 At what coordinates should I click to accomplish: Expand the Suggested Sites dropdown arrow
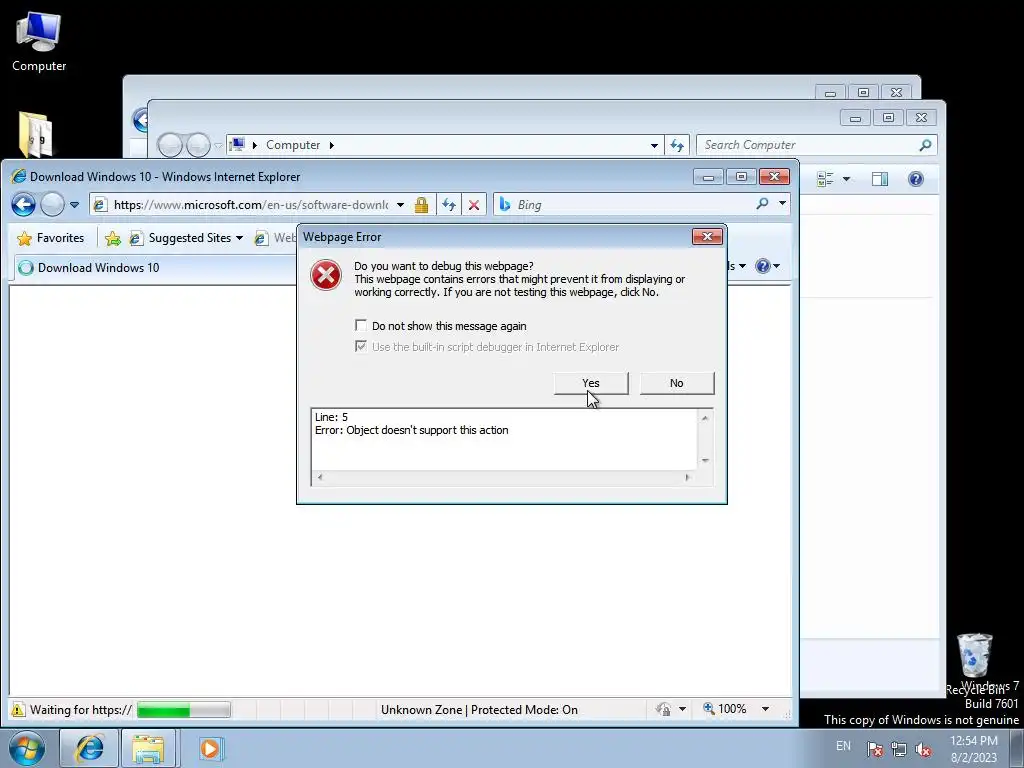[240, 238]
